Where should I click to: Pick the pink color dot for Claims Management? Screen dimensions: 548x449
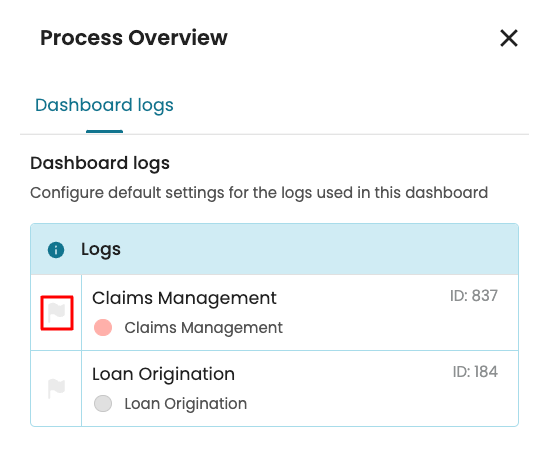[103, 327]
